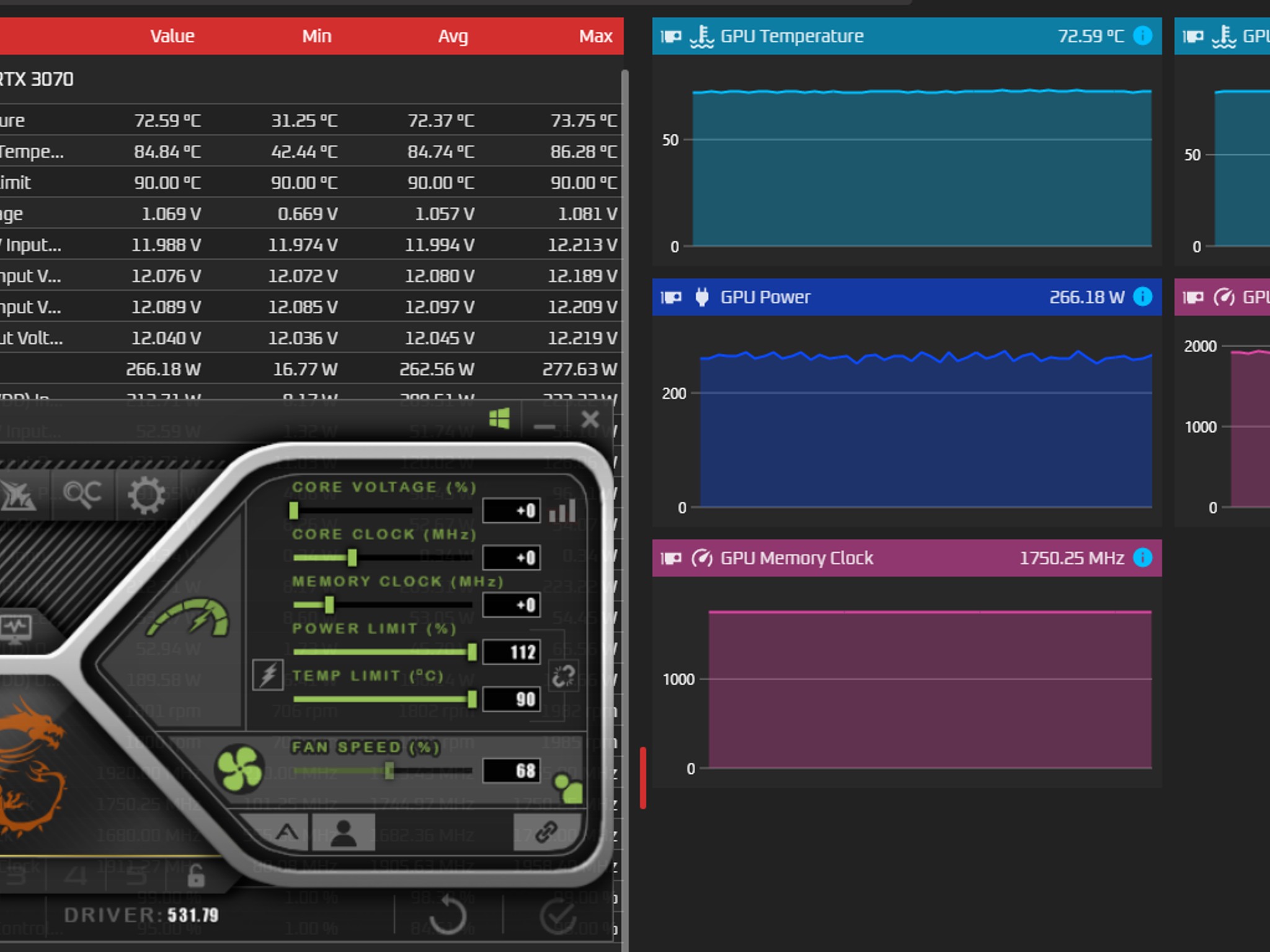Toggle fan Auto mode button
Image resolution: width=1270 pixels, height=952 pixels.
pos(286,832)
